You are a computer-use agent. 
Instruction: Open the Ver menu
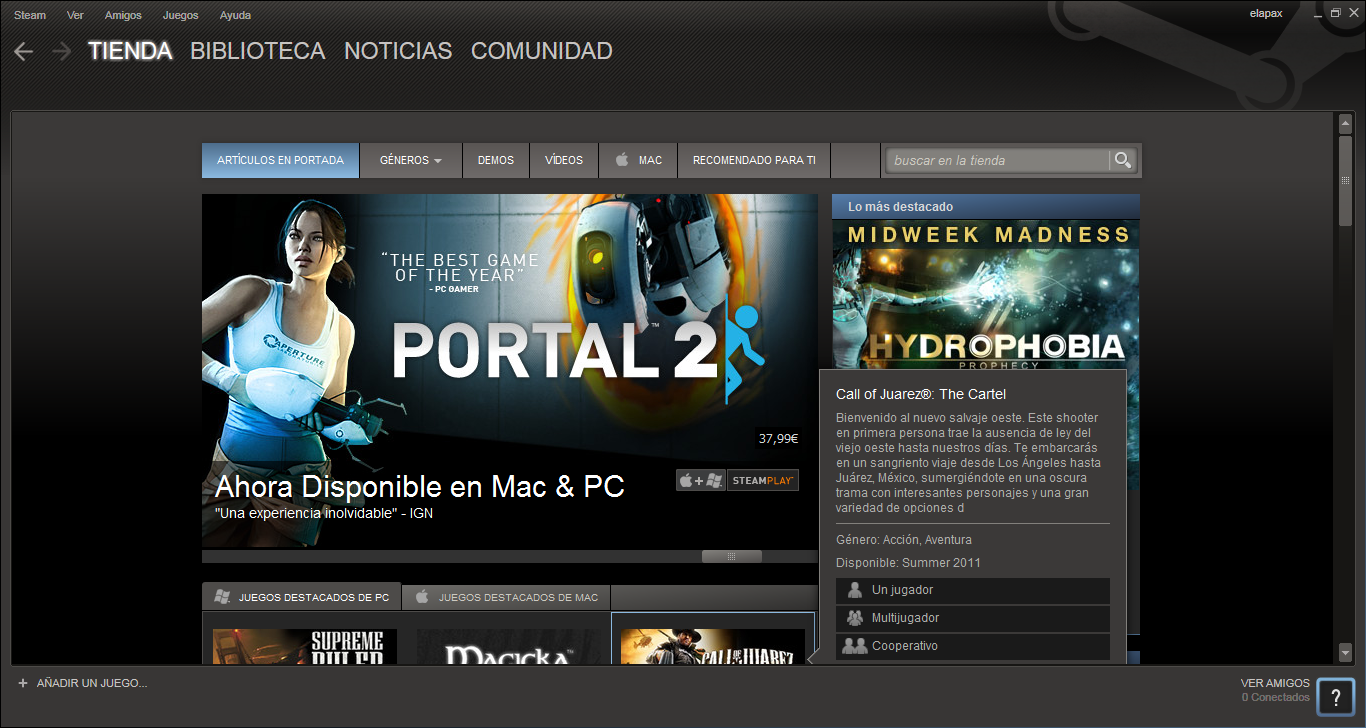75,15
